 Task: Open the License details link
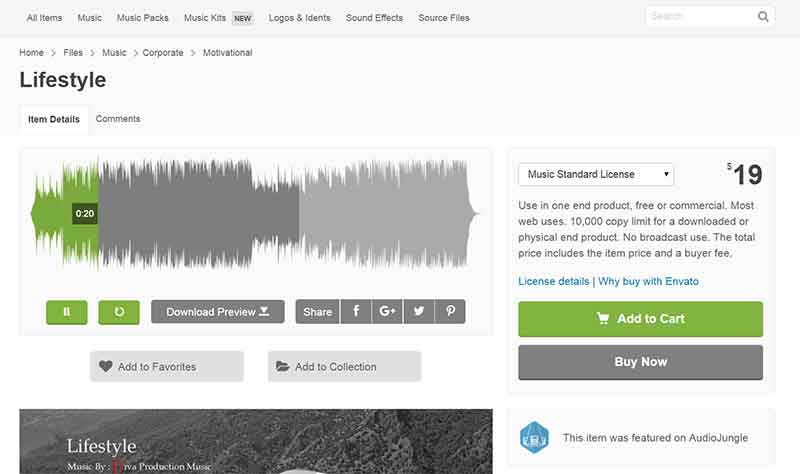point(553,281)
